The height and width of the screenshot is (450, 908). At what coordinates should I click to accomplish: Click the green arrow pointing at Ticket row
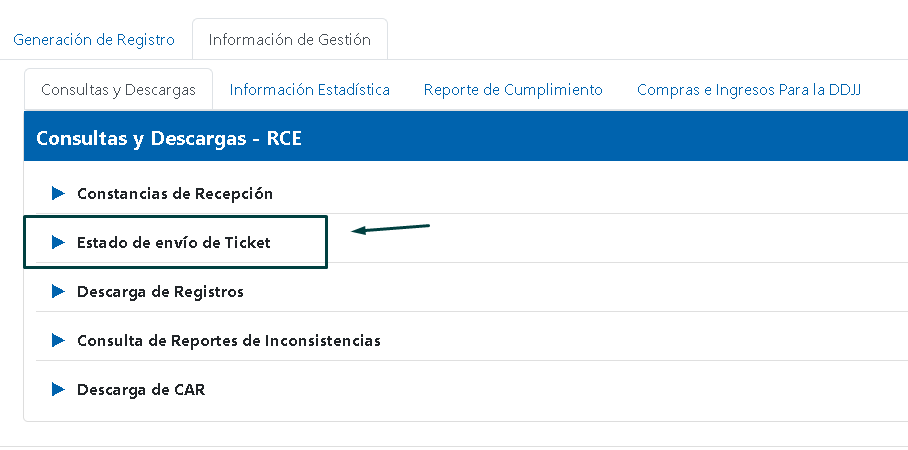(391, 229)
